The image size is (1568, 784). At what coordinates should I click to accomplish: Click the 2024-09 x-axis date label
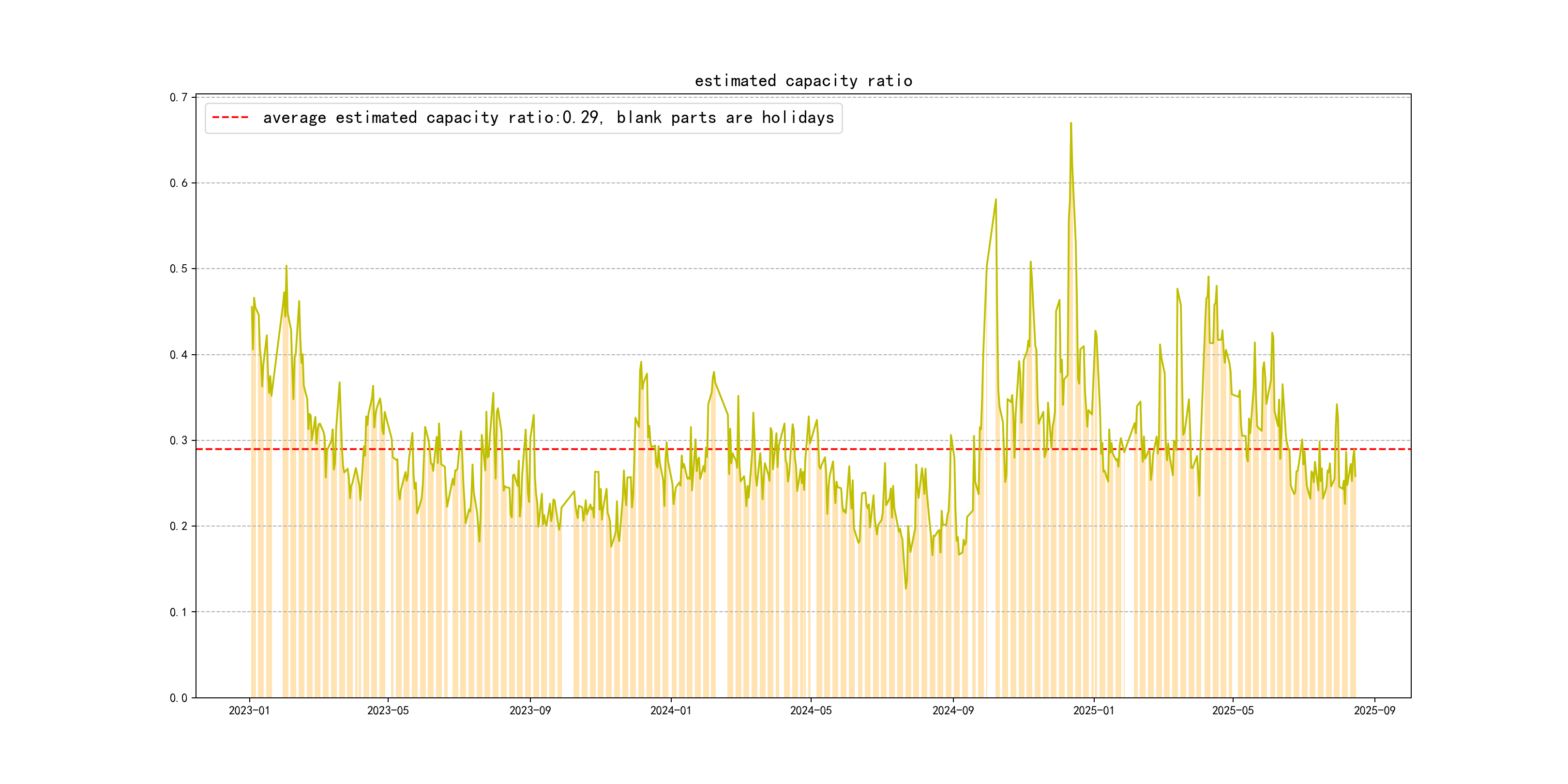point(952,711)
